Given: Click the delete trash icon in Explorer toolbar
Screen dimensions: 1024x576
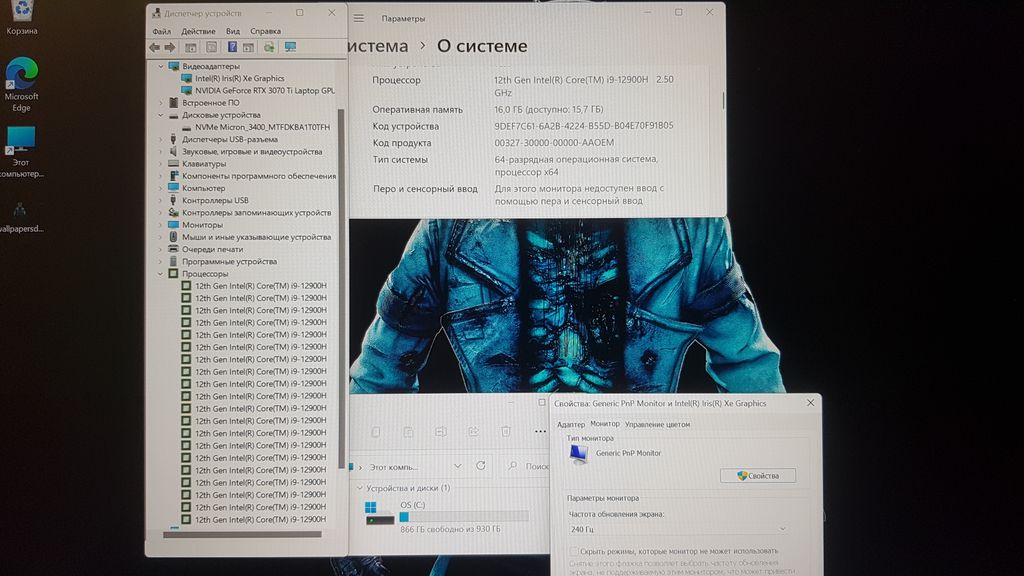Looking at the screenshot, I should 506,432.
